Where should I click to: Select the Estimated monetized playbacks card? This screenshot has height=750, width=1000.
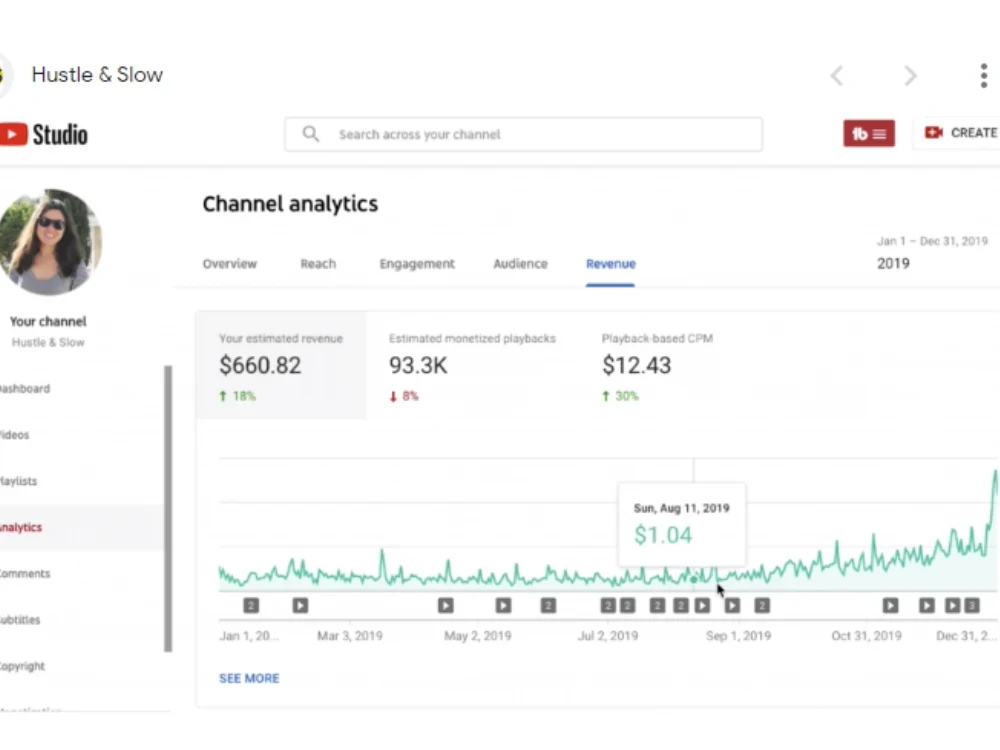[x=472, y=366]
